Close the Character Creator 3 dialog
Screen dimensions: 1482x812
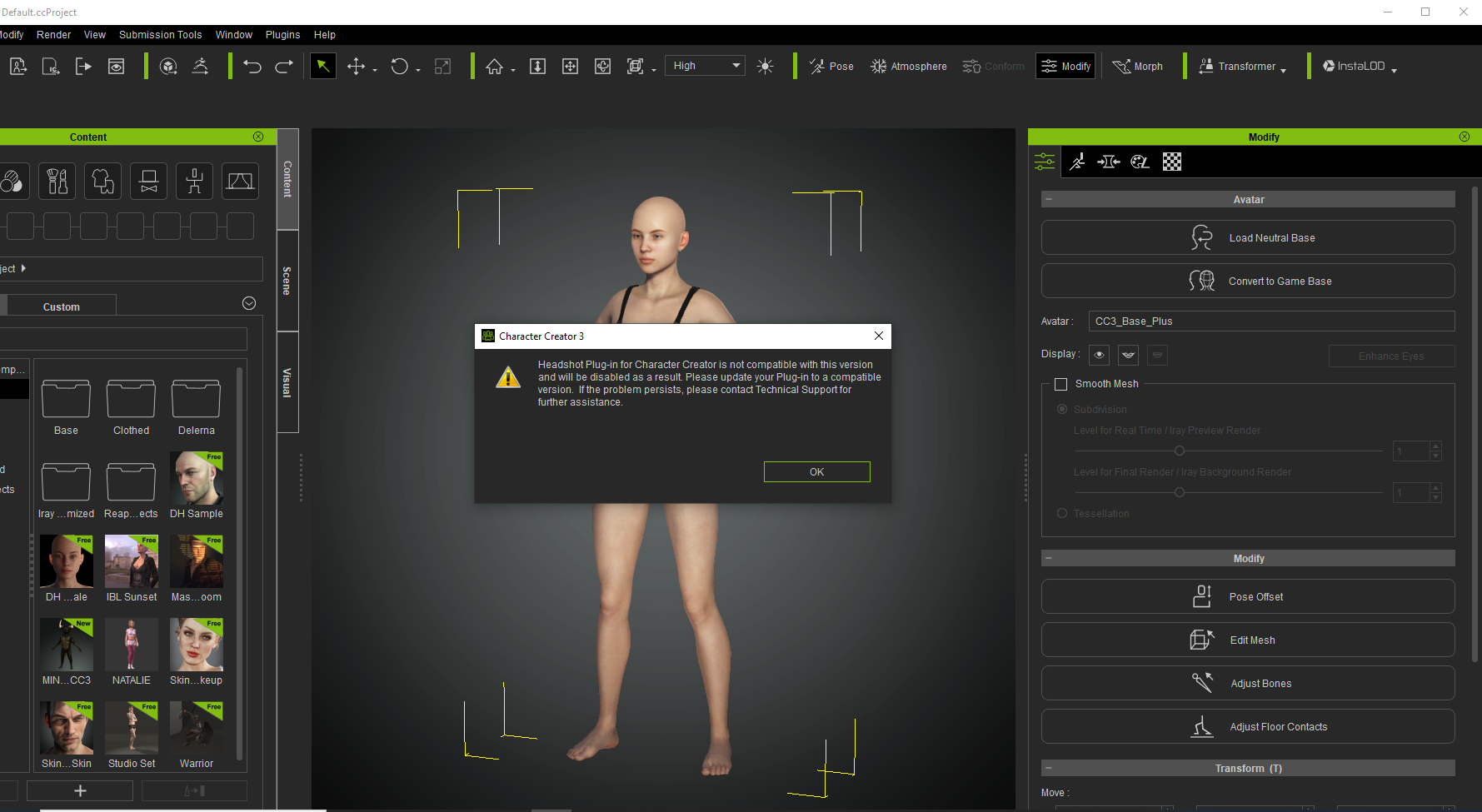tap(878, 336)
